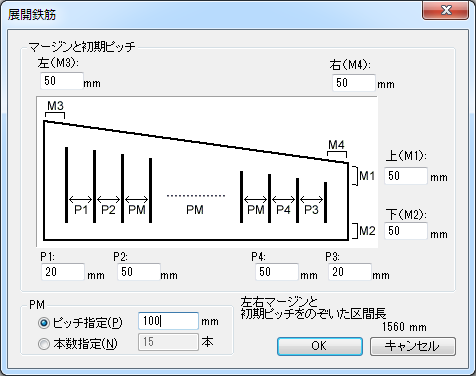Click the central PM label under dotted line
This screenshot has width=476, height=376.
(x=195, y=210)
